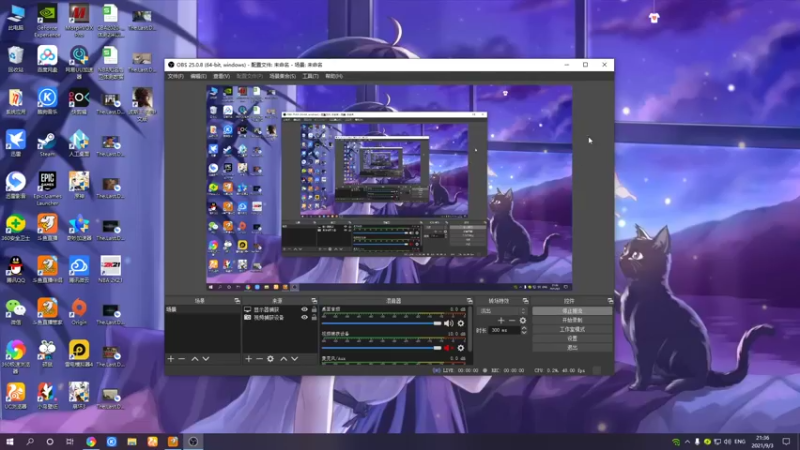Open the NBA 2K21 desktop shortcut
Viewport: 800px width, 450px height.
pyautogui.click(x=110, y=269)
